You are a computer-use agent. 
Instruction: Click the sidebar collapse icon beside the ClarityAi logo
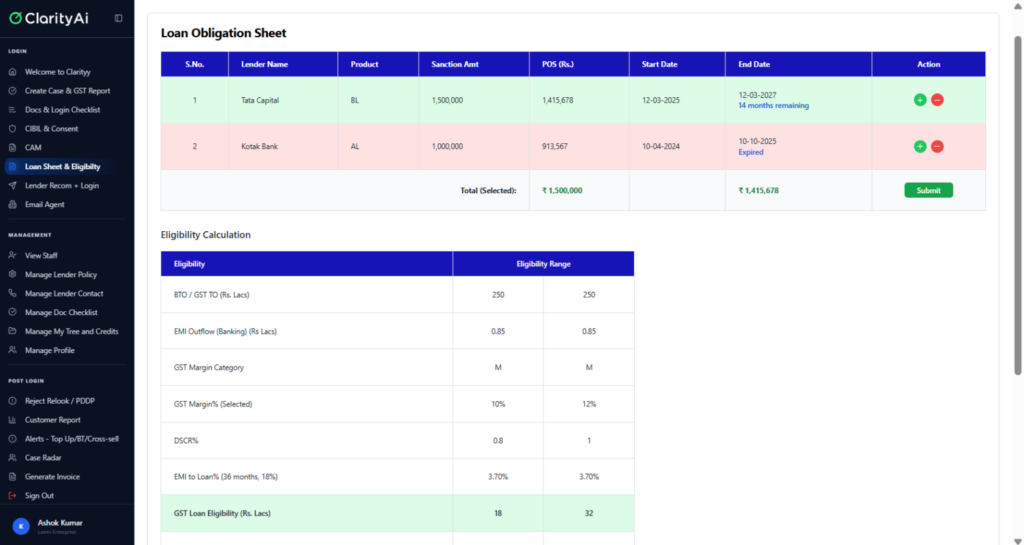(119, 18)
